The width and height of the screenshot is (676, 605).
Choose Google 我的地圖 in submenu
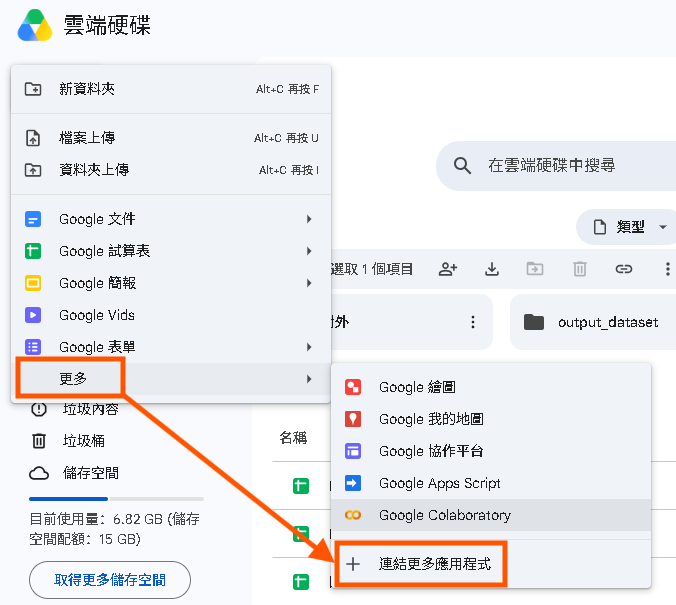coord(491,419)
